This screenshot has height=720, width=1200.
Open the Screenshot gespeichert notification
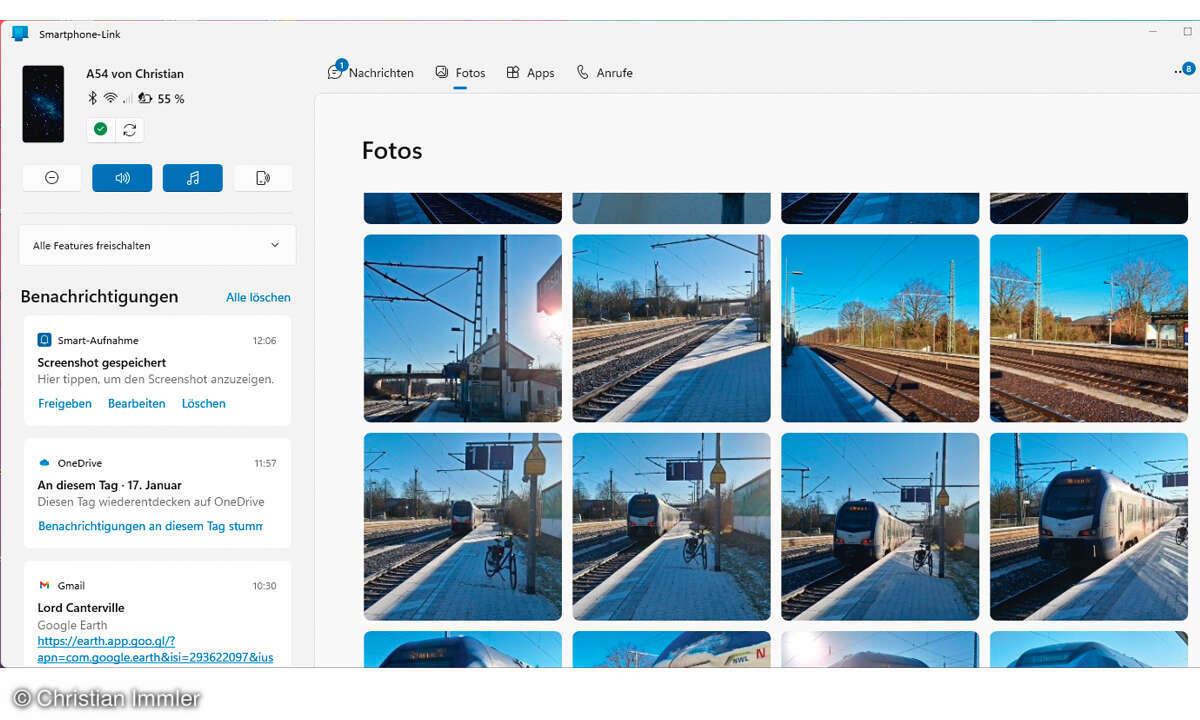point(157,370)
